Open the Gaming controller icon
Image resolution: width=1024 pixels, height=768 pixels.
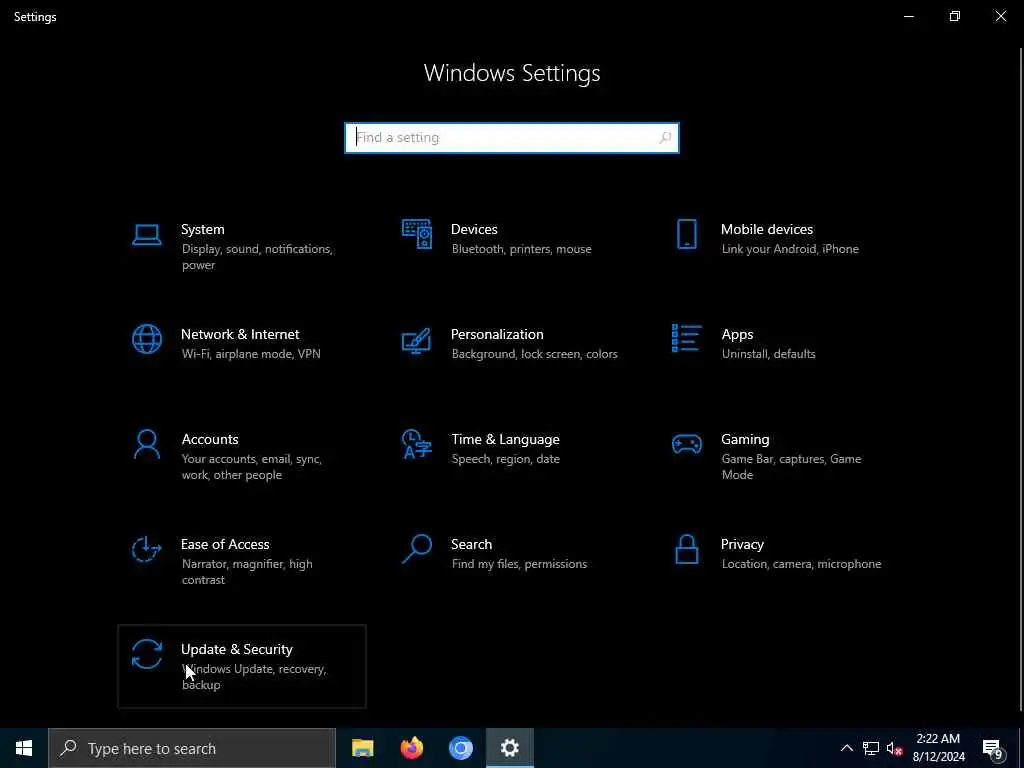coord(686,444)
